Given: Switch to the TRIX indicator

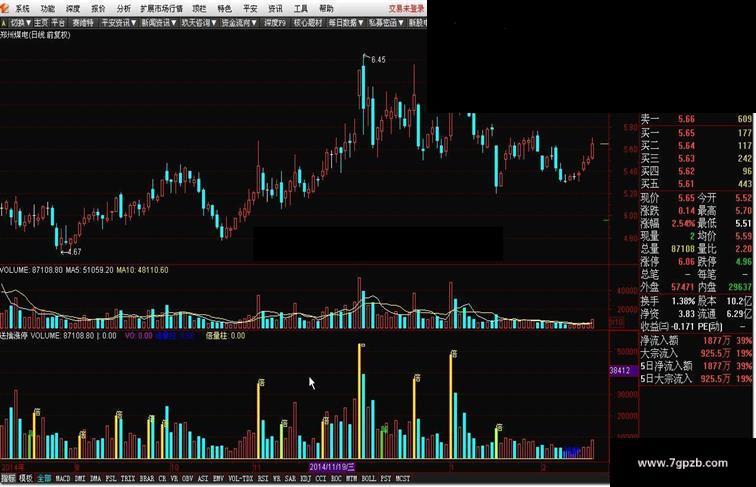Looking at the screenshot, I should pyautogui.click(x=128, y=478).
